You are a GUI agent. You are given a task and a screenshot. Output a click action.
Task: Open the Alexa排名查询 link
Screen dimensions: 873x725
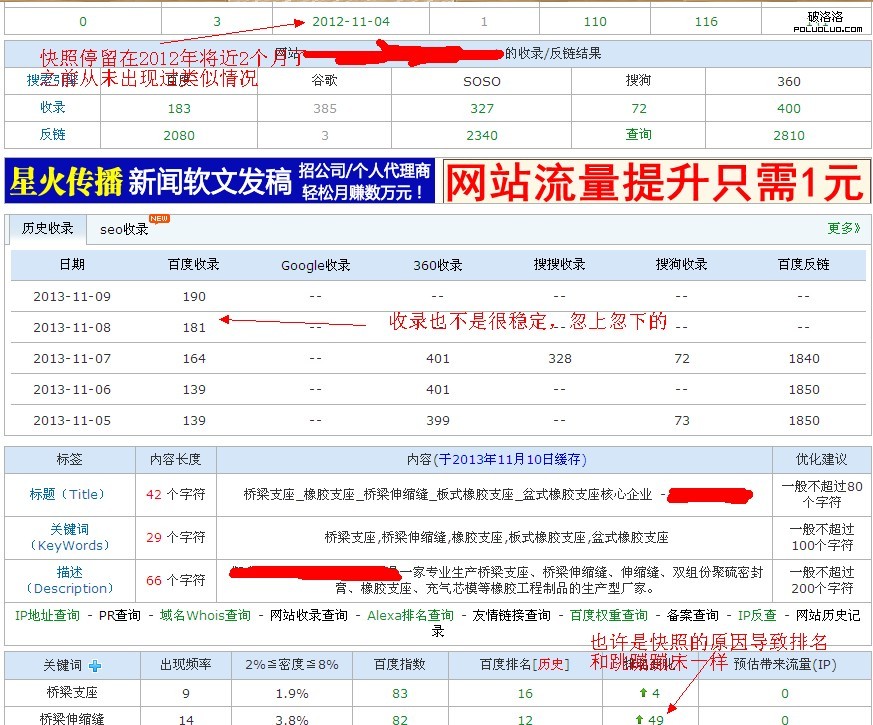click(x=410, y=615)
